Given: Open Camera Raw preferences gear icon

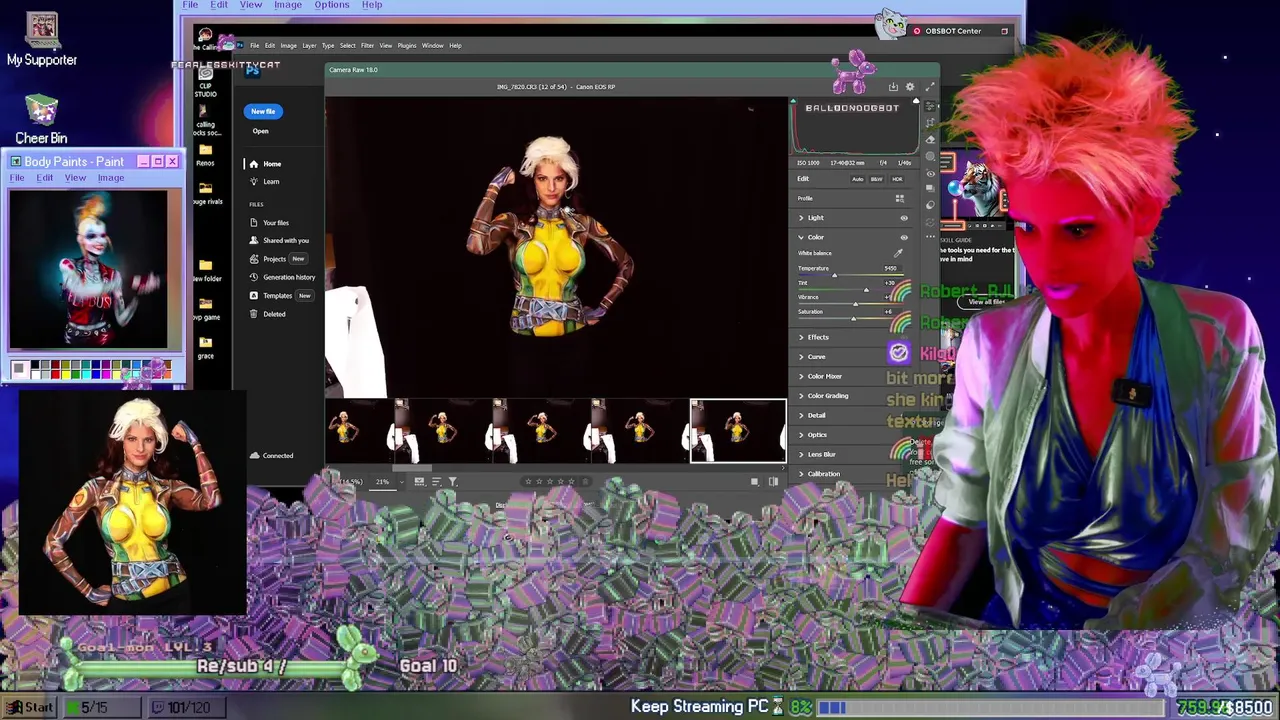Looking at the screenshot, I should pyautogui.click(x=910, y=87).
